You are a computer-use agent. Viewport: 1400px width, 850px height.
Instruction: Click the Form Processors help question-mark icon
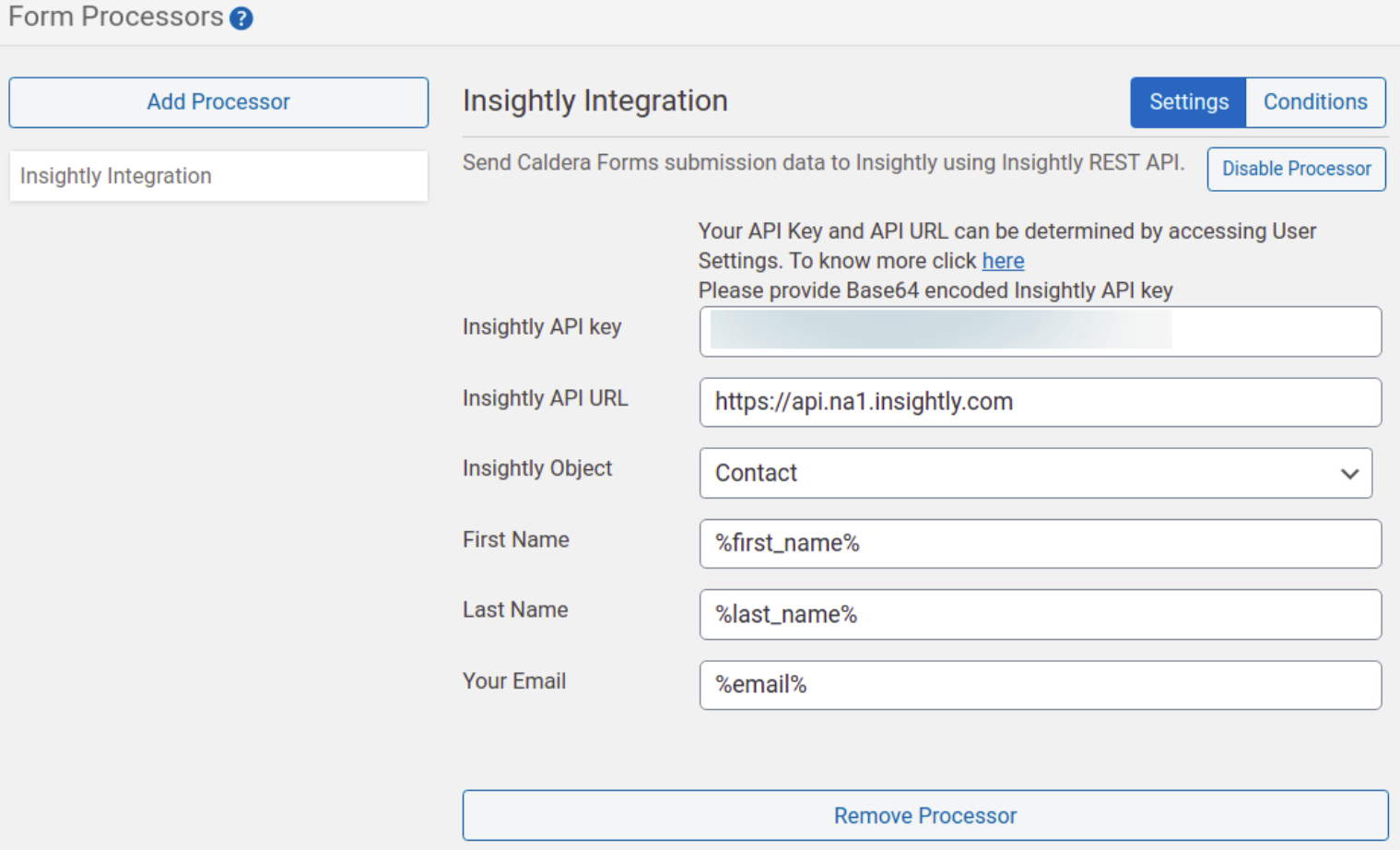(241, 18)
